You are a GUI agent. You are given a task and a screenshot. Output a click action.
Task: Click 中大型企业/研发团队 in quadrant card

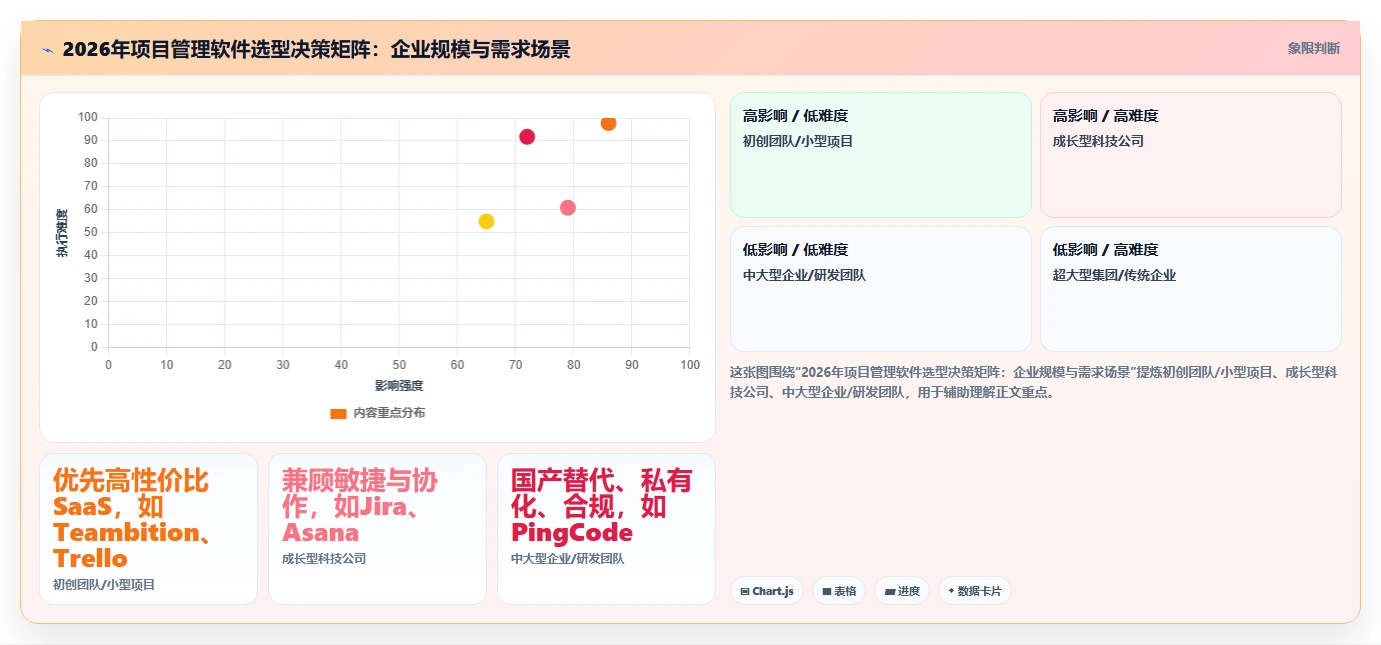(x=804, y=275)
